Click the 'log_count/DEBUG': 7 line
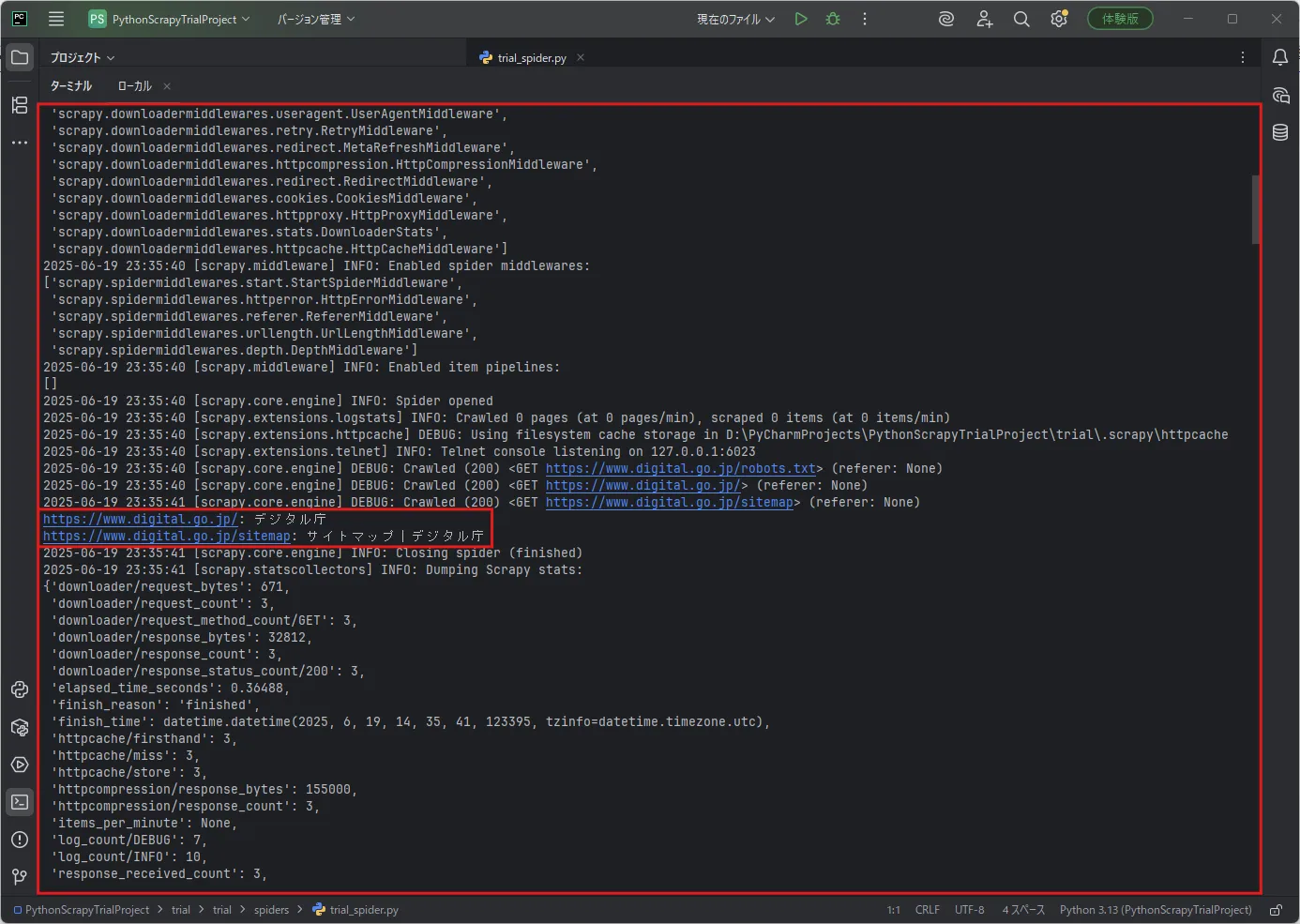1300x924 pixels. pyautogui.click(x=129, y=840)
